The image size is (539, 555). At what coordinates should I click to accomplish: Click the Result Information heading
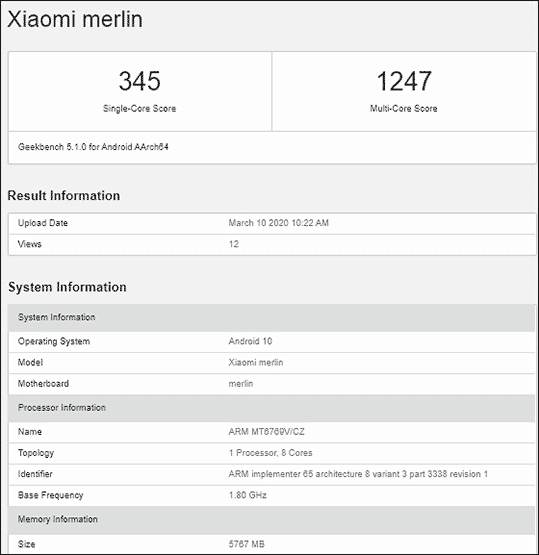tap(64, 195)
